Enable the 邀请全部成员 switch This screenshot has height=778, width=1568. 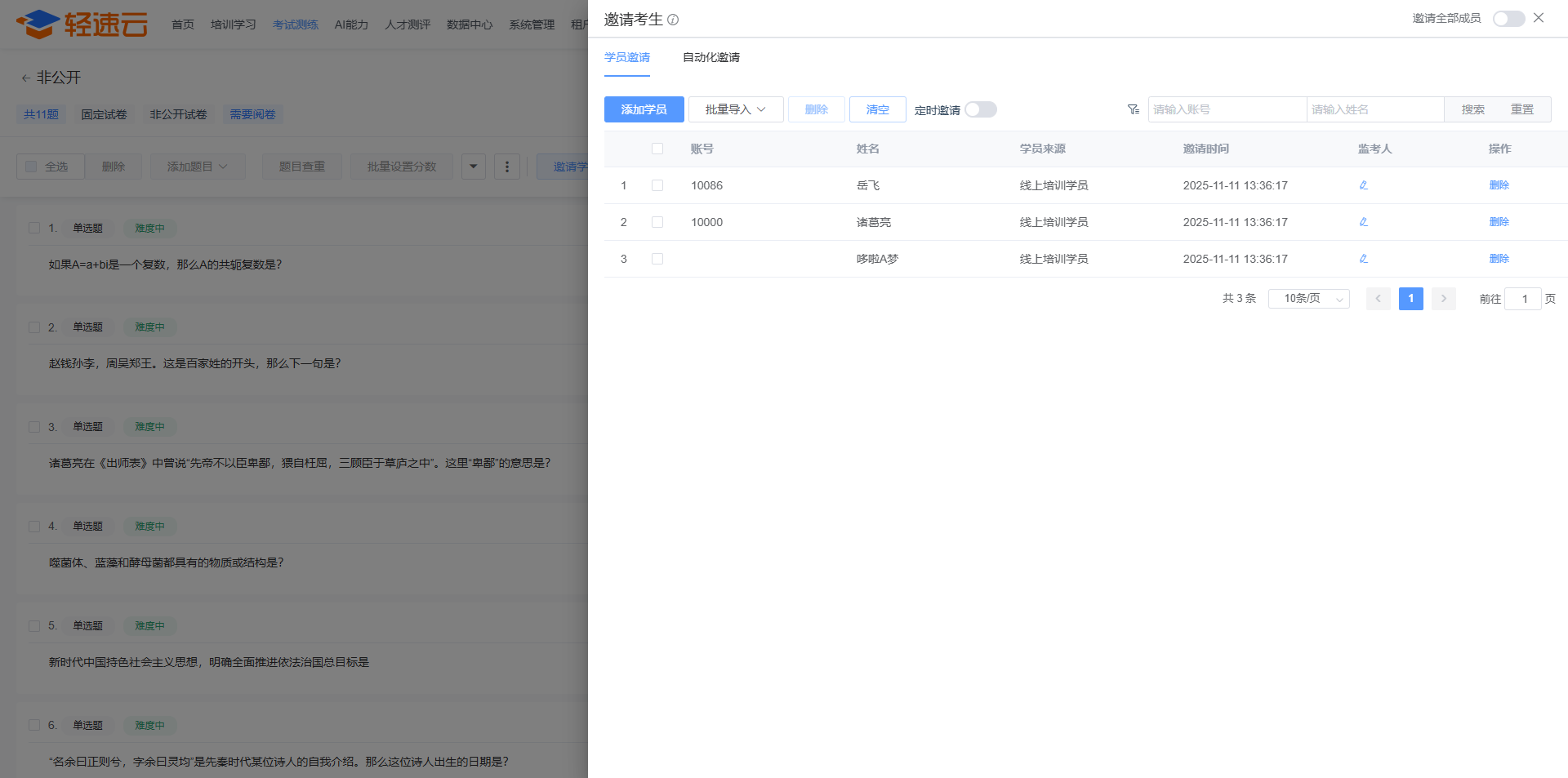click(x=1508, y=19)
